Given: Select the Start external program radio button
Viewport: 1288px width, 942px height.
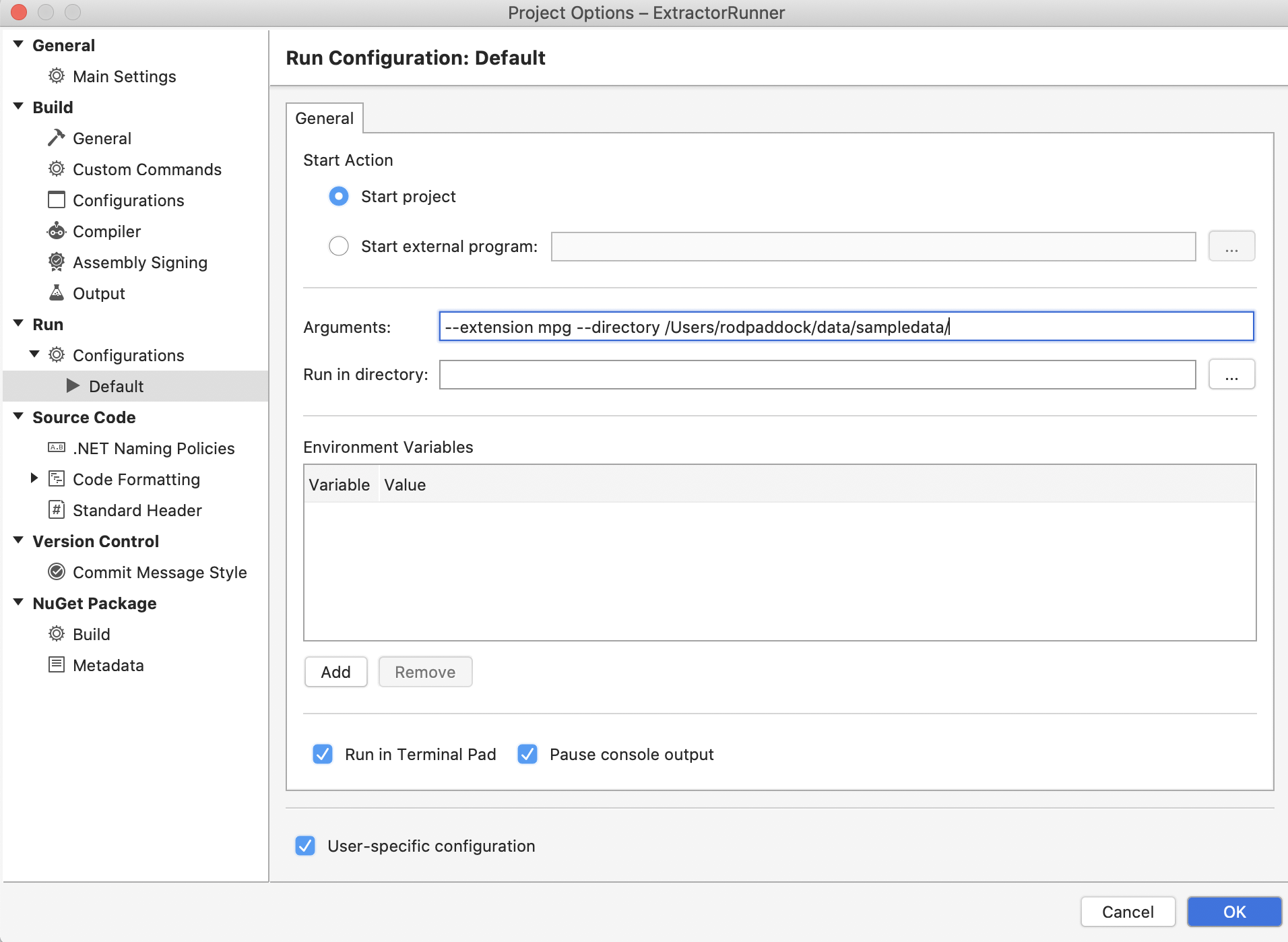Looking at the screenshot, I should 339,247.
